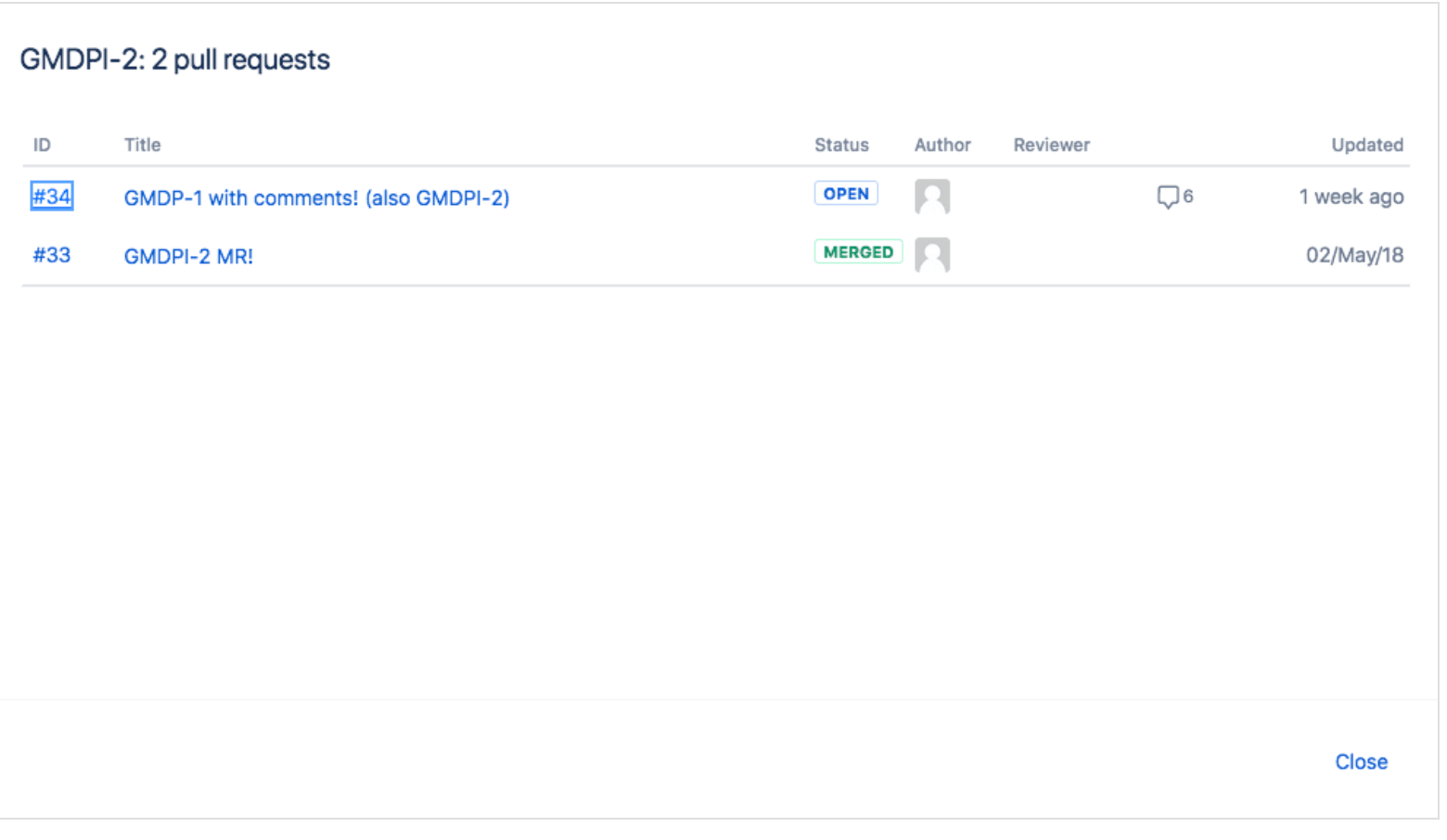Click the Close button
Screen dimensions: 1447x840
[x=1361, y=761]
